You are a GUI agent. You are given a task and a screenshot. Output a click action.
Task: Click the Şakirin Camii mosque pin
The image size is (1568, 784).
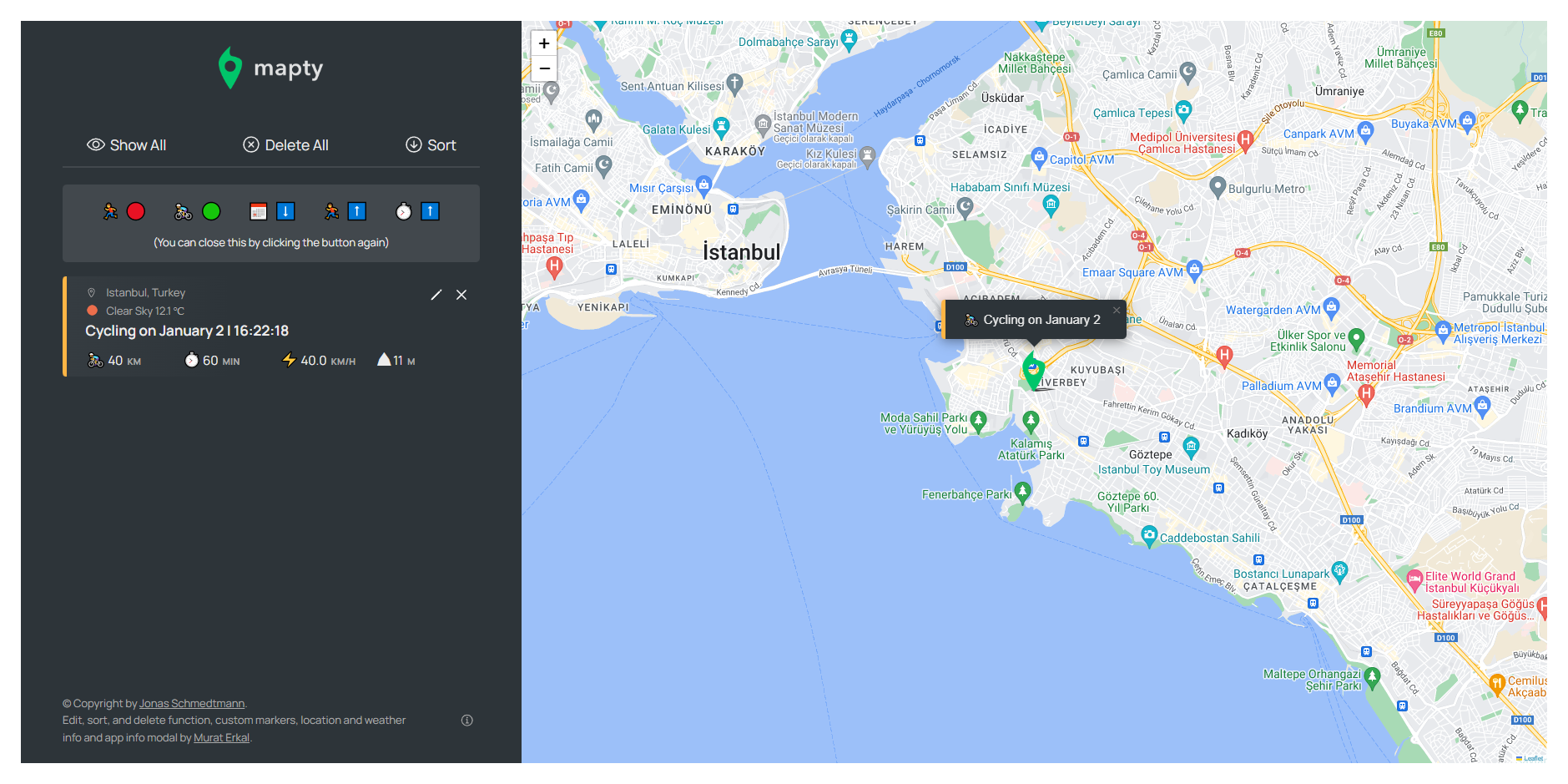coord(966,207)
